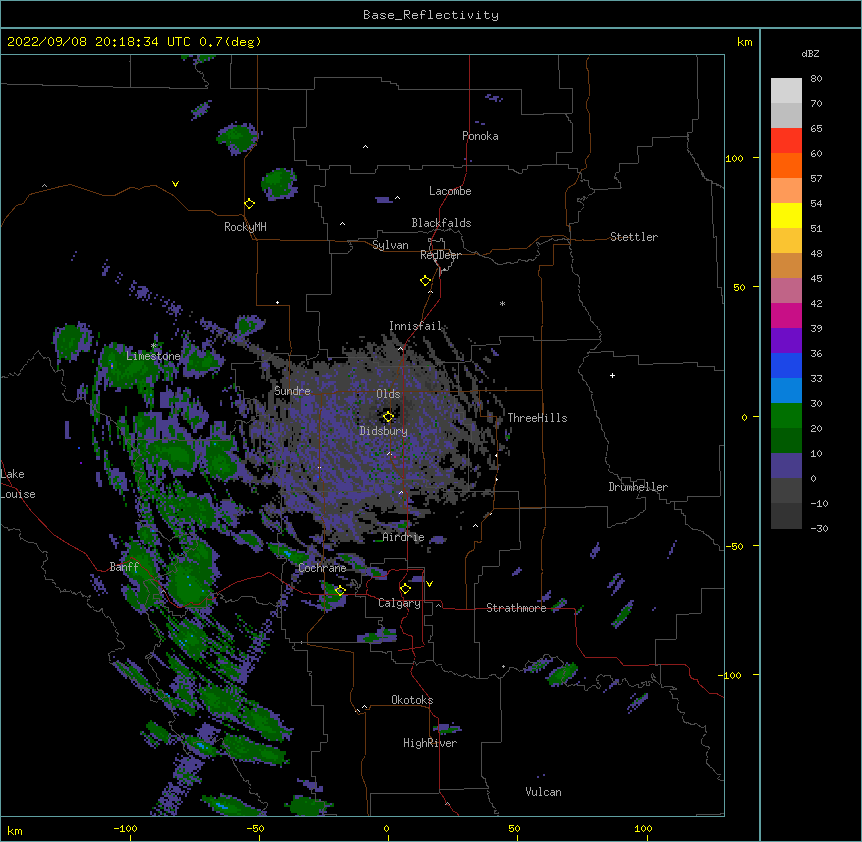Select the bright green 30 dBZ legend color

[x=786, y=416]
